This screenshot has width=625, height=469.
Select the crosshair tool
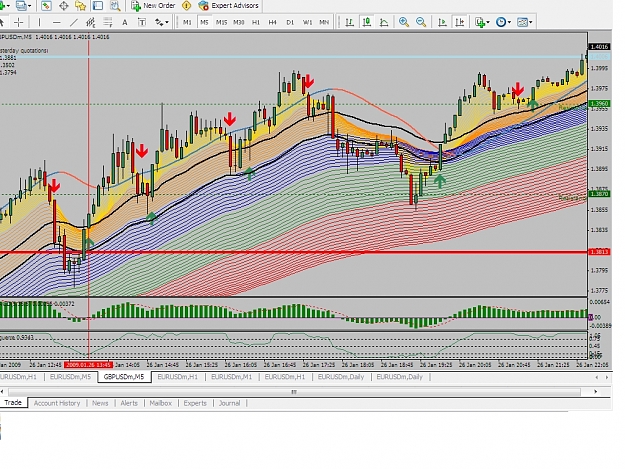click(x=18, y=22)
